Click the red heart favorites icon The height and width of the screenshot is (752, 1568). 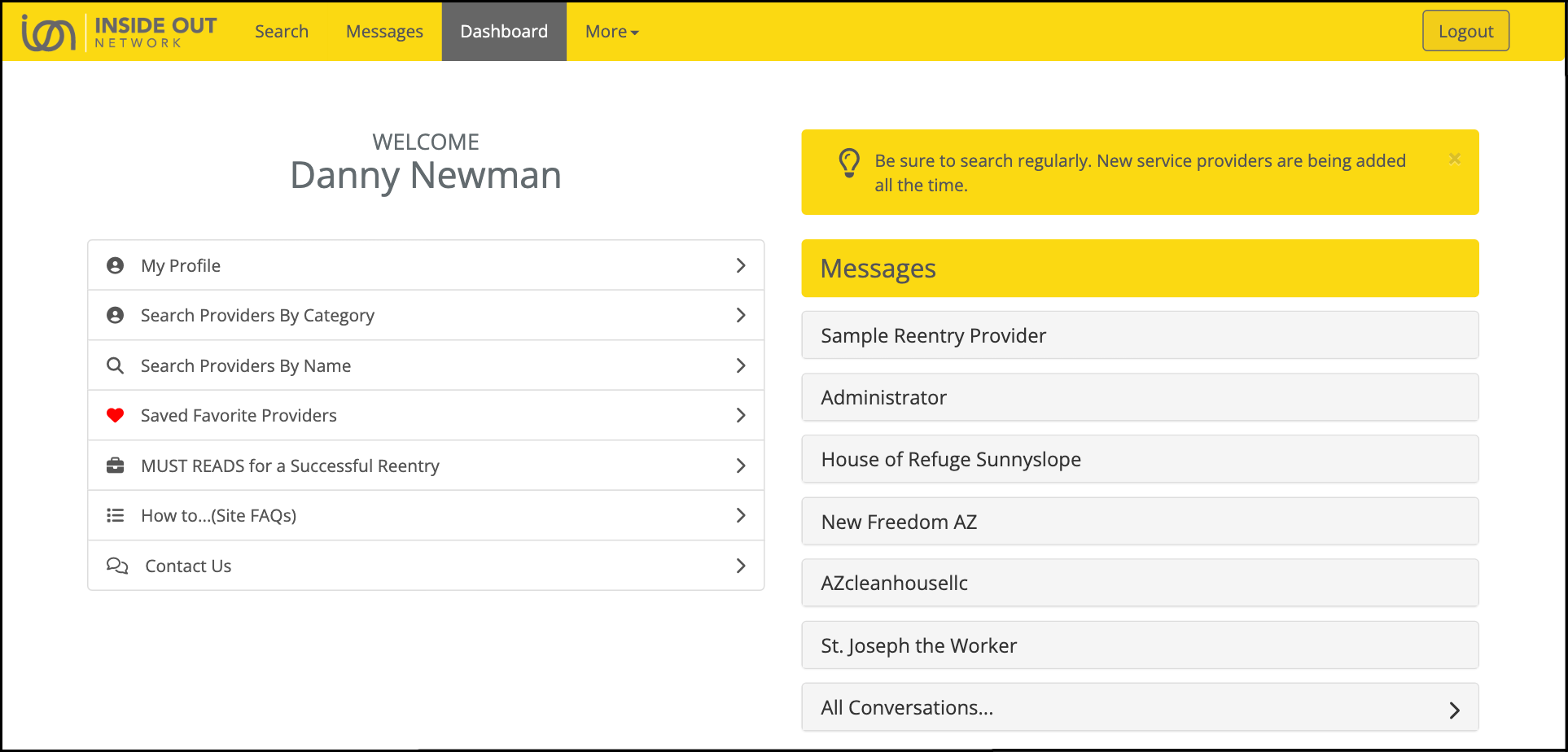coord(116,415)
